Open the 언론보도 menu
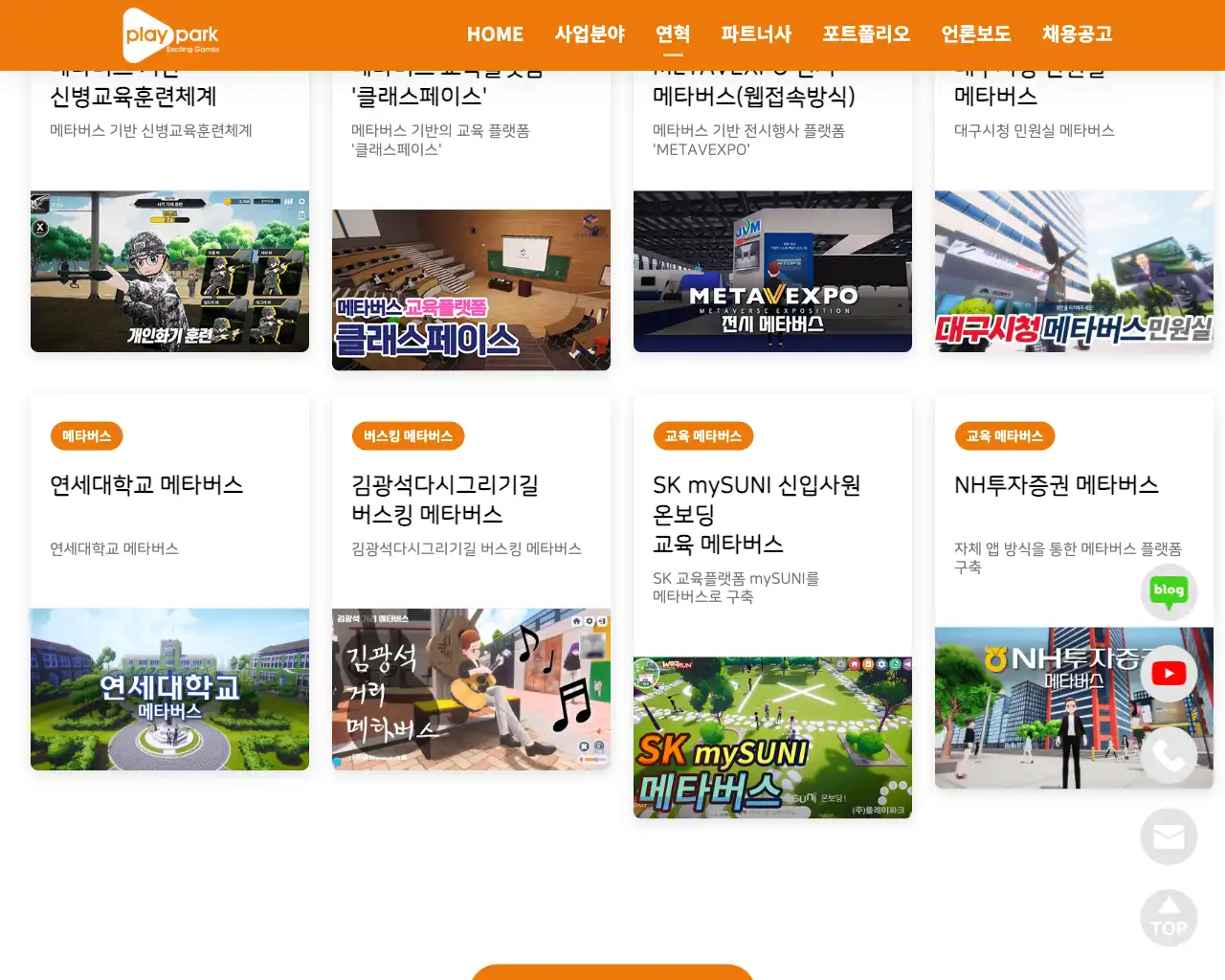The width and height of the screenshot is (1225, 980). click(976, 34)
